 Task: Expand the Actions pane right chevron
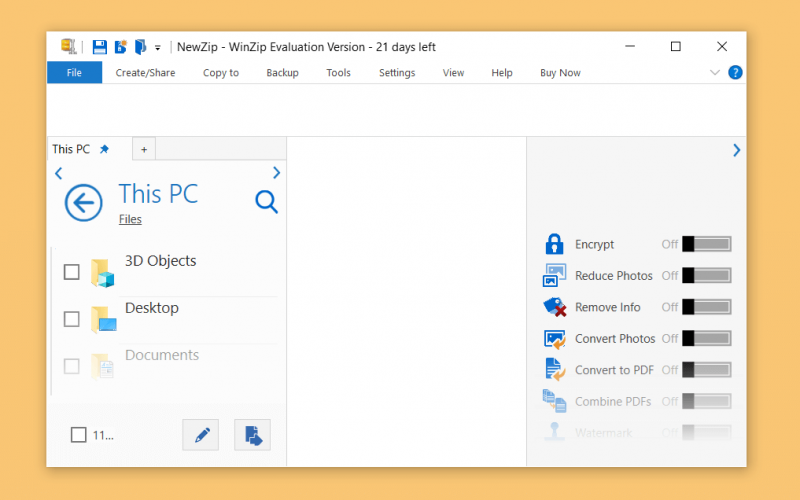click(x=736, y=150)
